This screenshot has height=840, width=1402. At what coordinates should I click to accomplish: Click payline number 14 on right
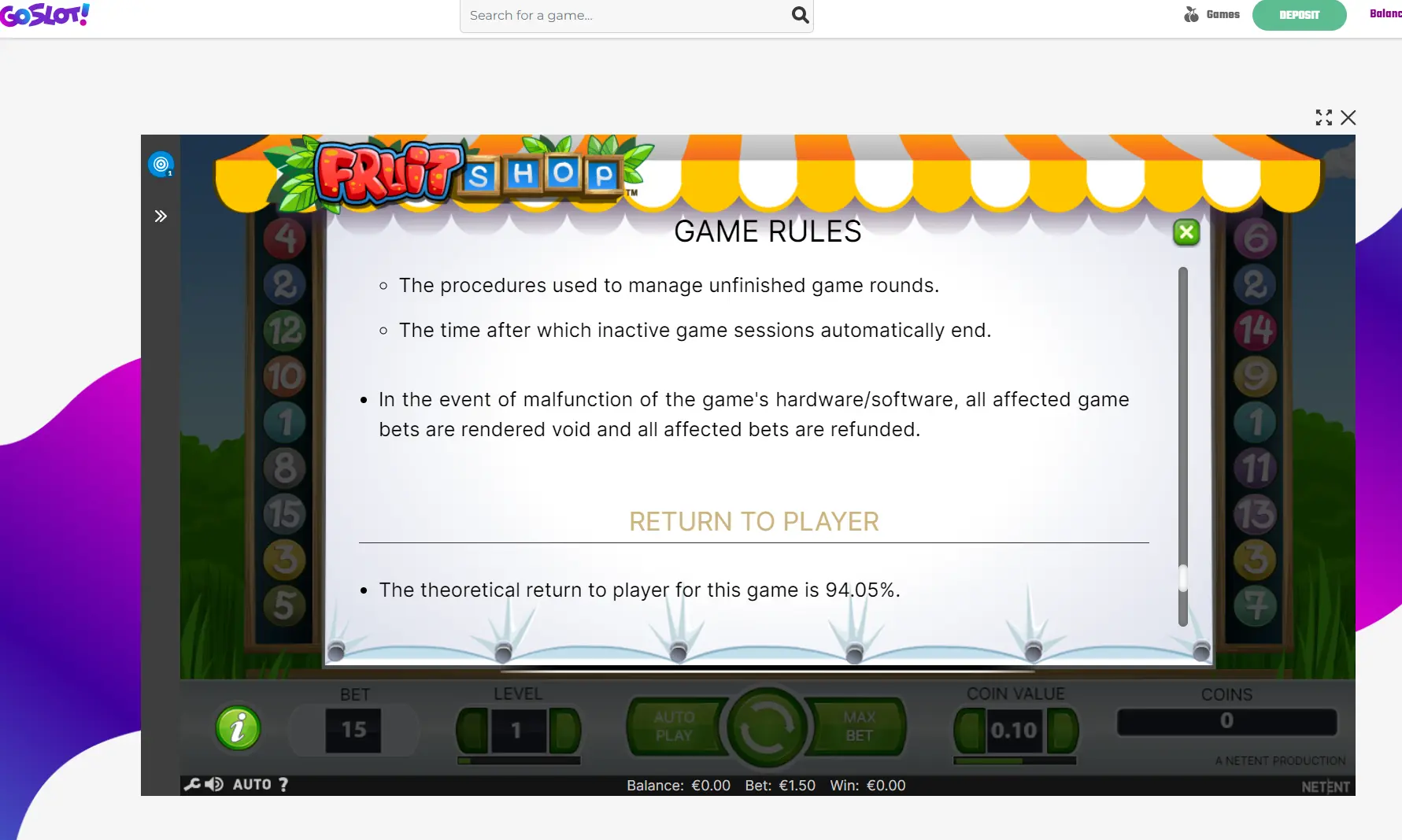[1256, 330]
